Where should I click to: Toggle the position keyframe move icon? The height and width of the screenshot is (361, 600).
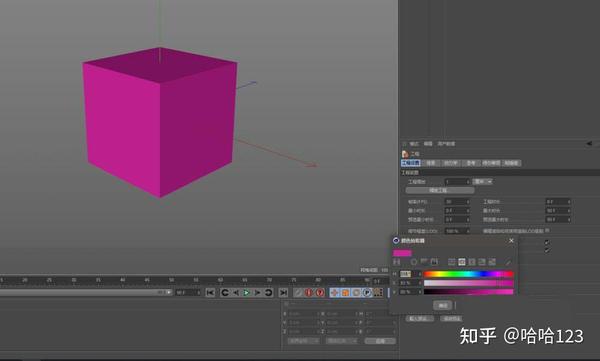334,292
